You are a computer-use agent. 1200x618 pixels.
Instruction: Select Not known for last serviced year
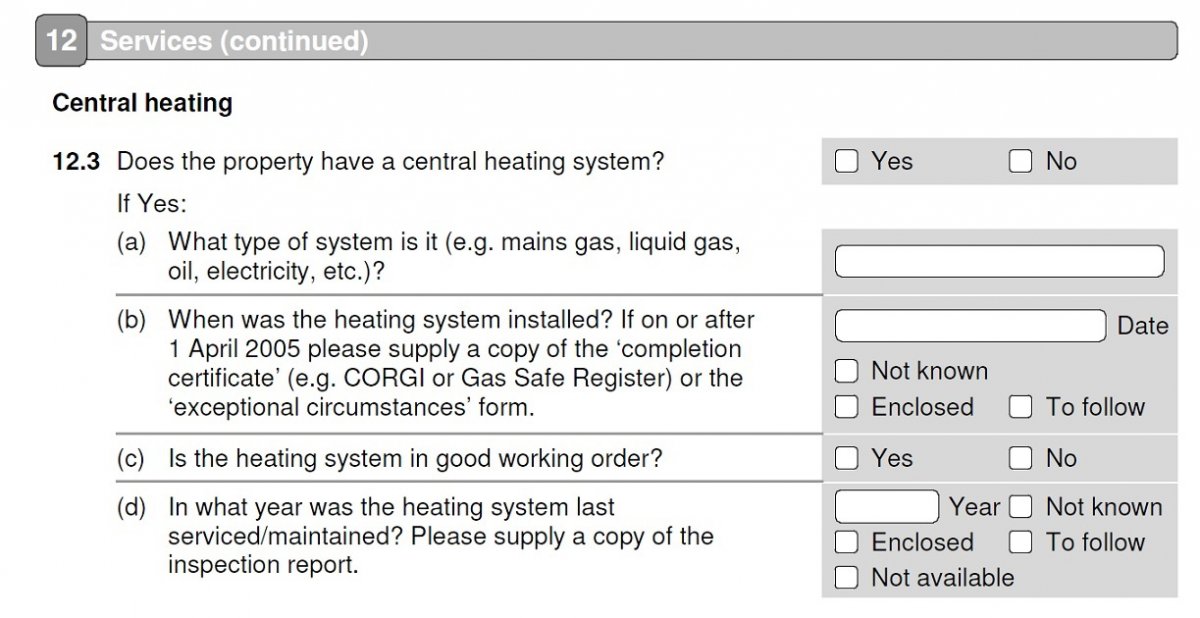tap(1020, 507)
